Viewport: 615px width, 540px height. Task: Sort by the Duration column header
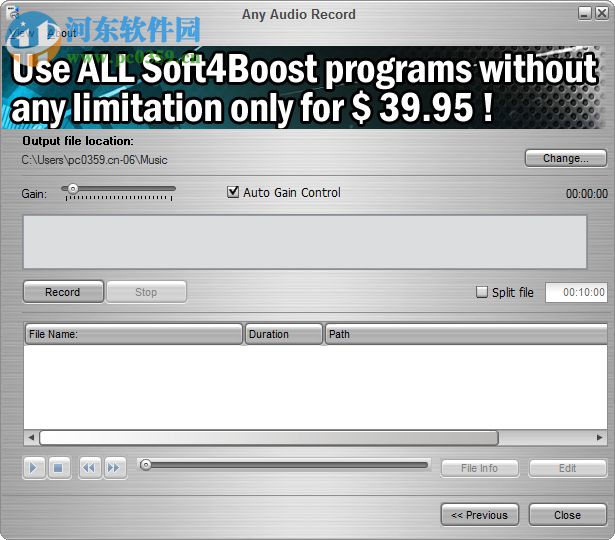click(x=284, y=334)
